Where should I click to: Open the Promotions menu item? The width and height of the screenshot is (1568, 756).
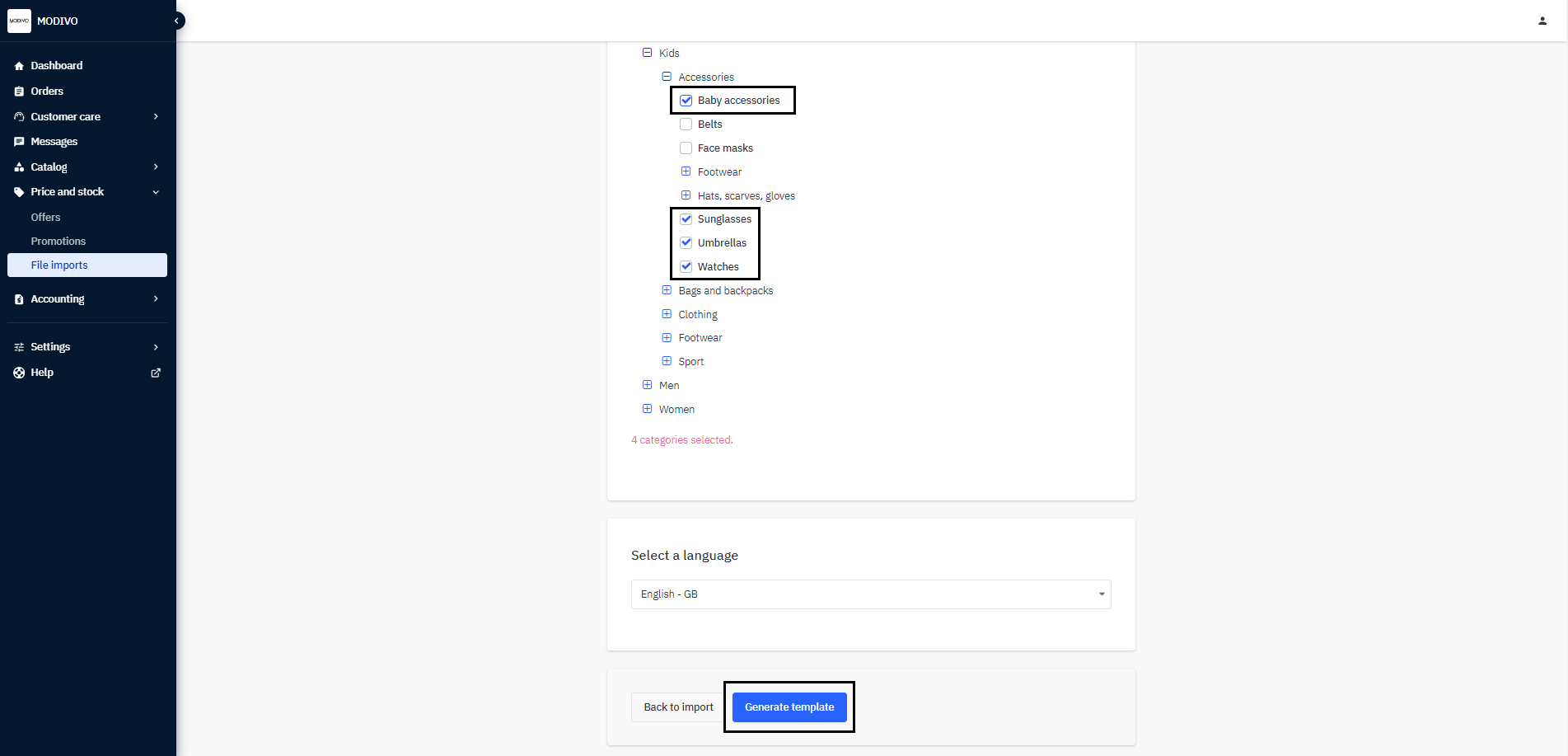59,242
